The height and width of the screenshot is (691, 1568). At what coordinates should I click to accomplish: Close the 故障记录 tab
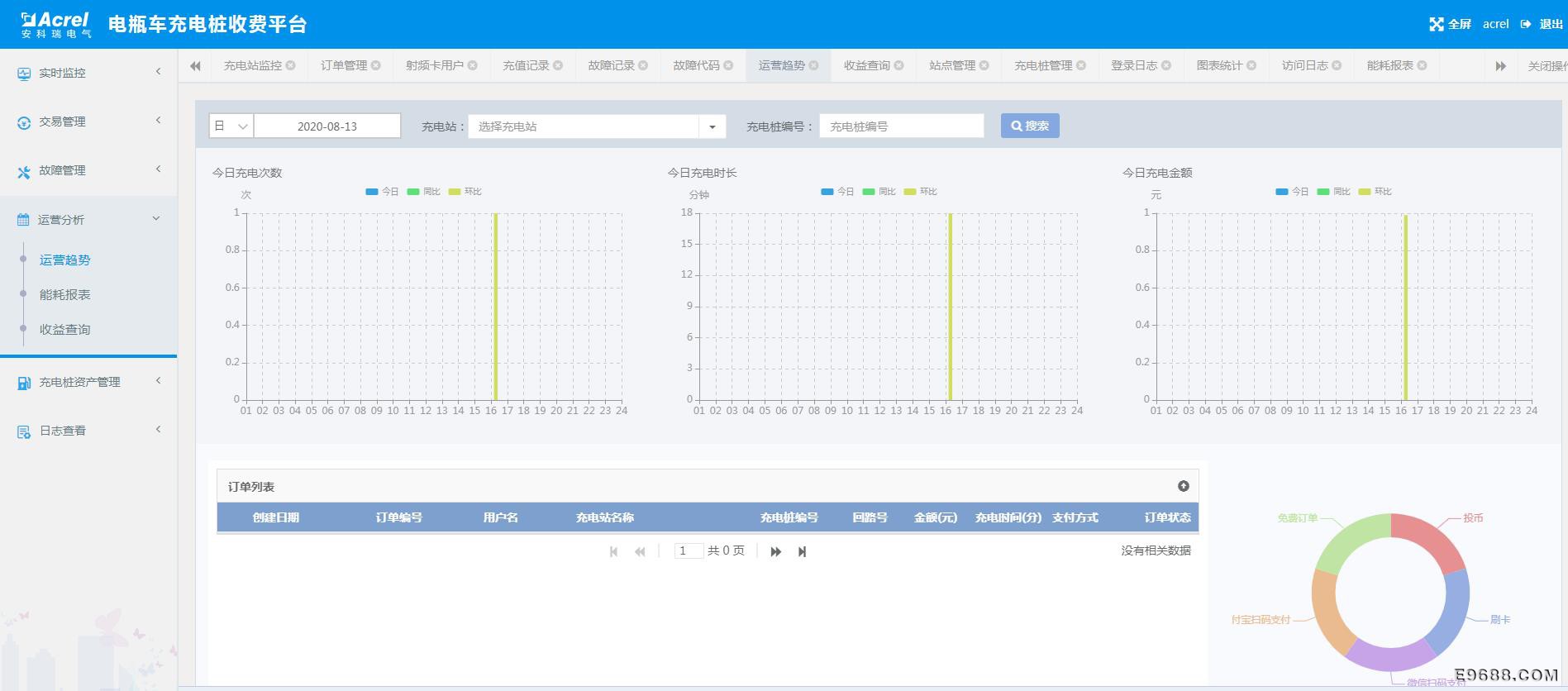643,65
